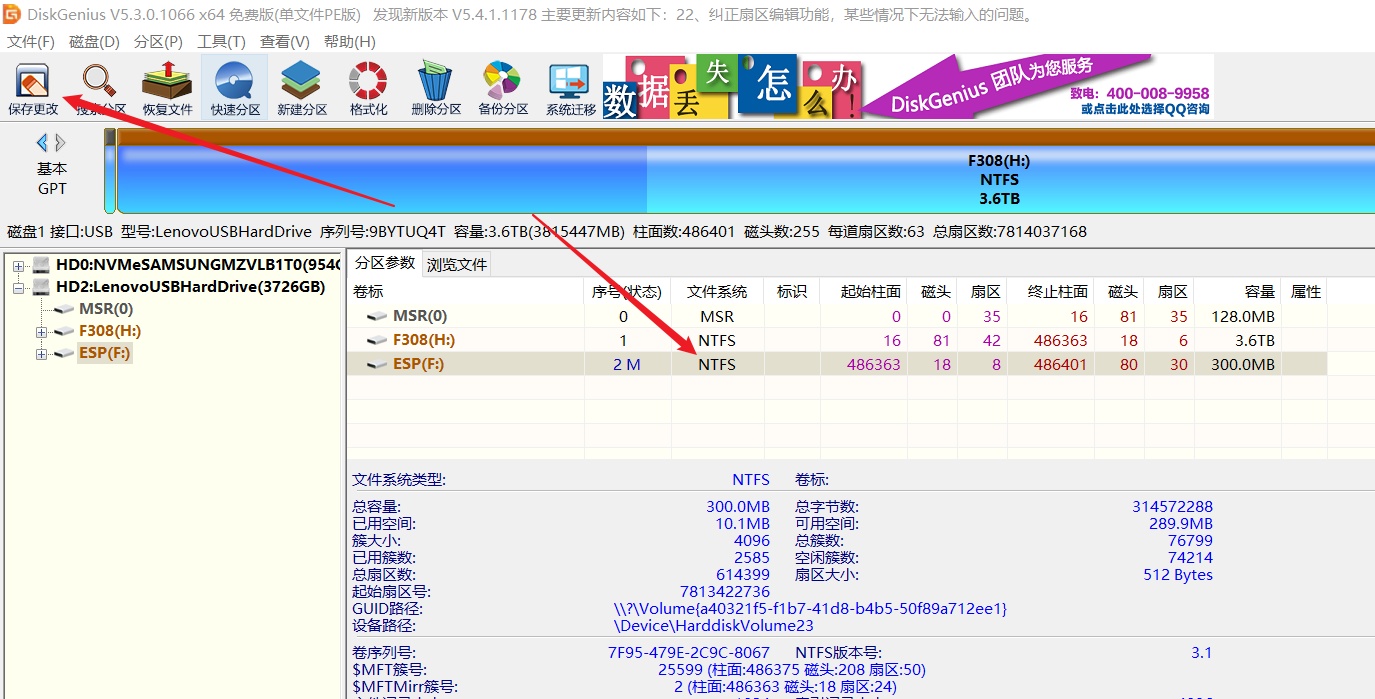Select the Quick Partition (快速分区) tool
1375x699 pixels.
coord(235,88)
